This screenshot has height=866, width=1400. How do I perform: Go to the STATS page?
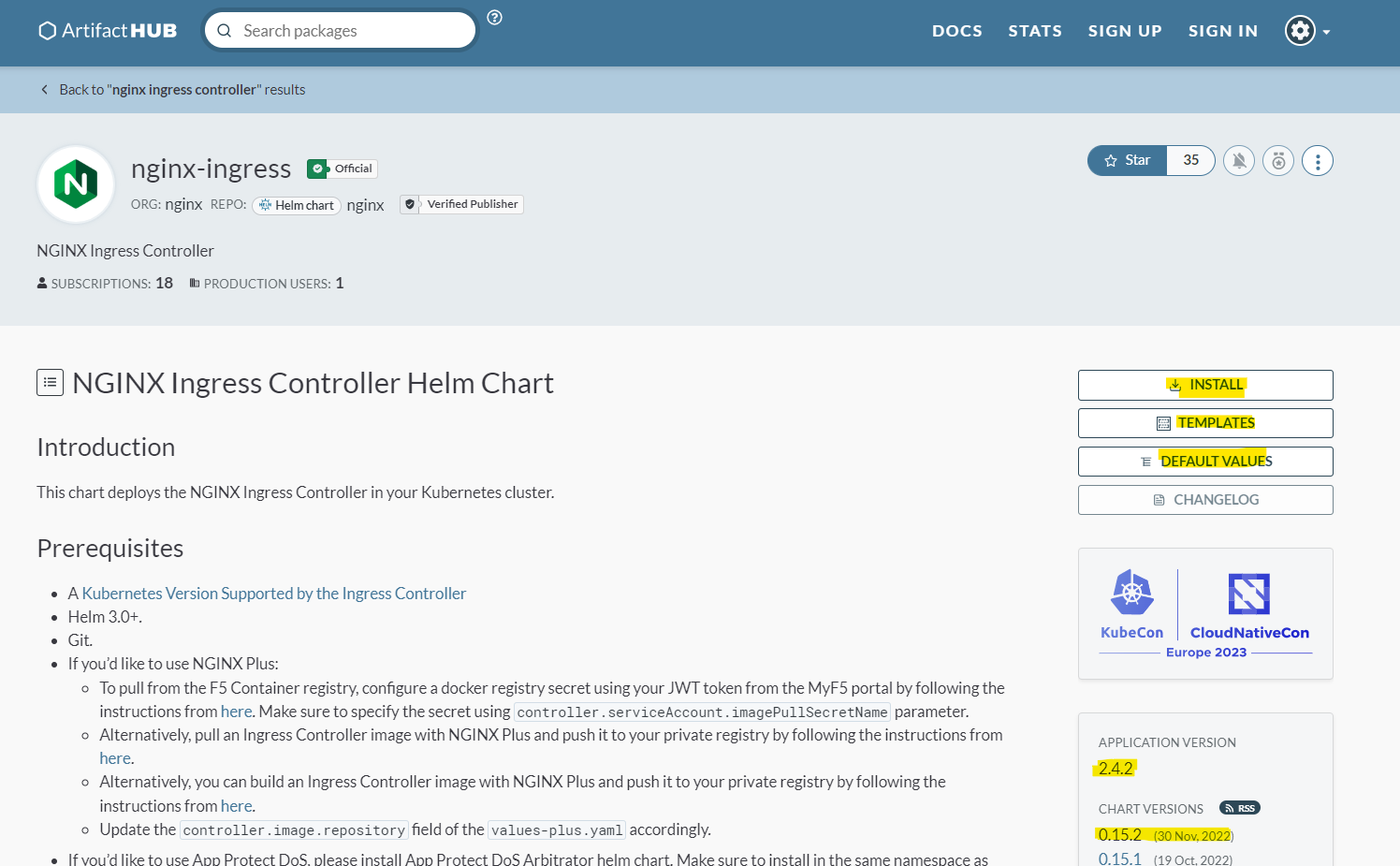(1034, 31)
